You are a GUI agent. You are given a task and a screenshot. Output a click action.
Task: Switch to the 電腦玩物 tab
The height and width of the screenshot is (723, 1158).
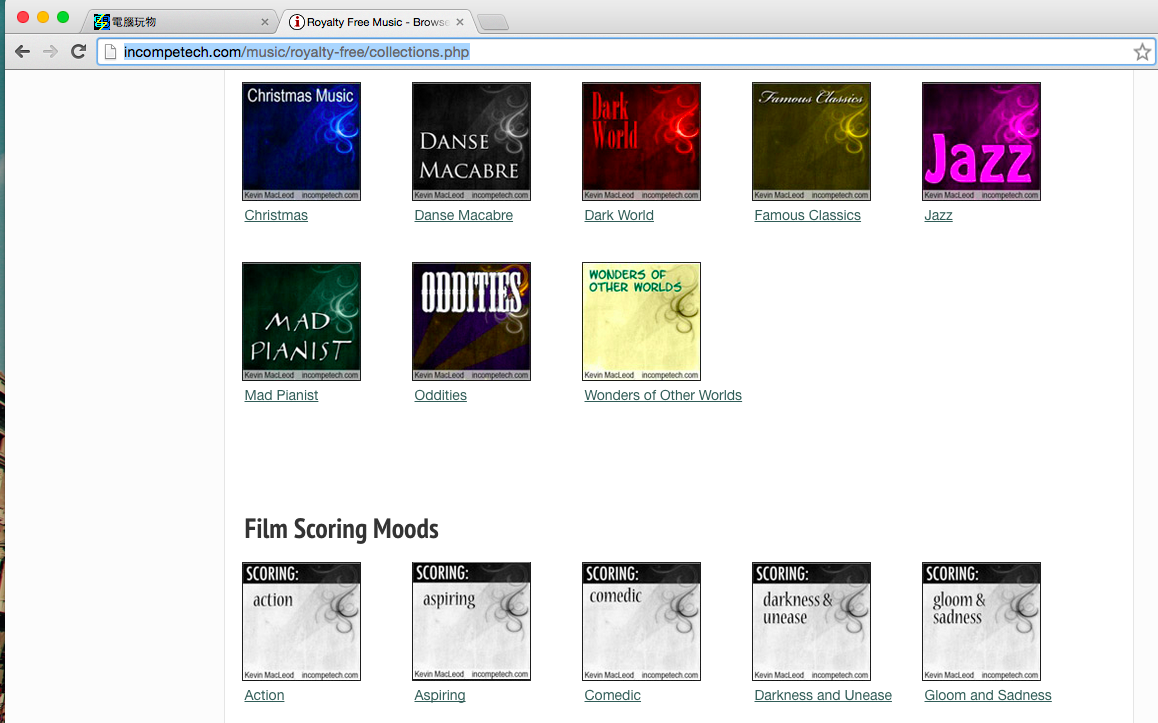(177, 22)
